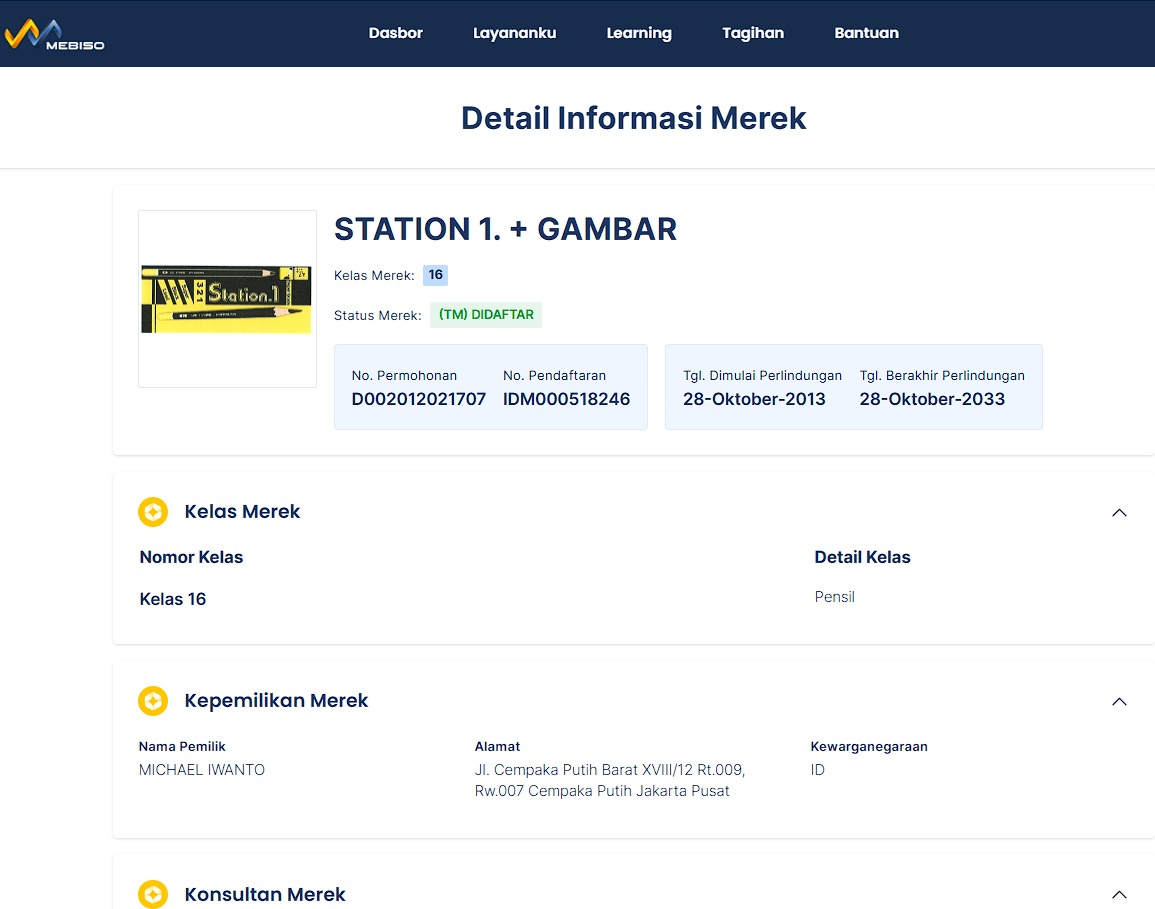Click the No. Pendaftaran label
This screenshot has height=909, width=1155.
pyautogui.click(x=555, y=376)
